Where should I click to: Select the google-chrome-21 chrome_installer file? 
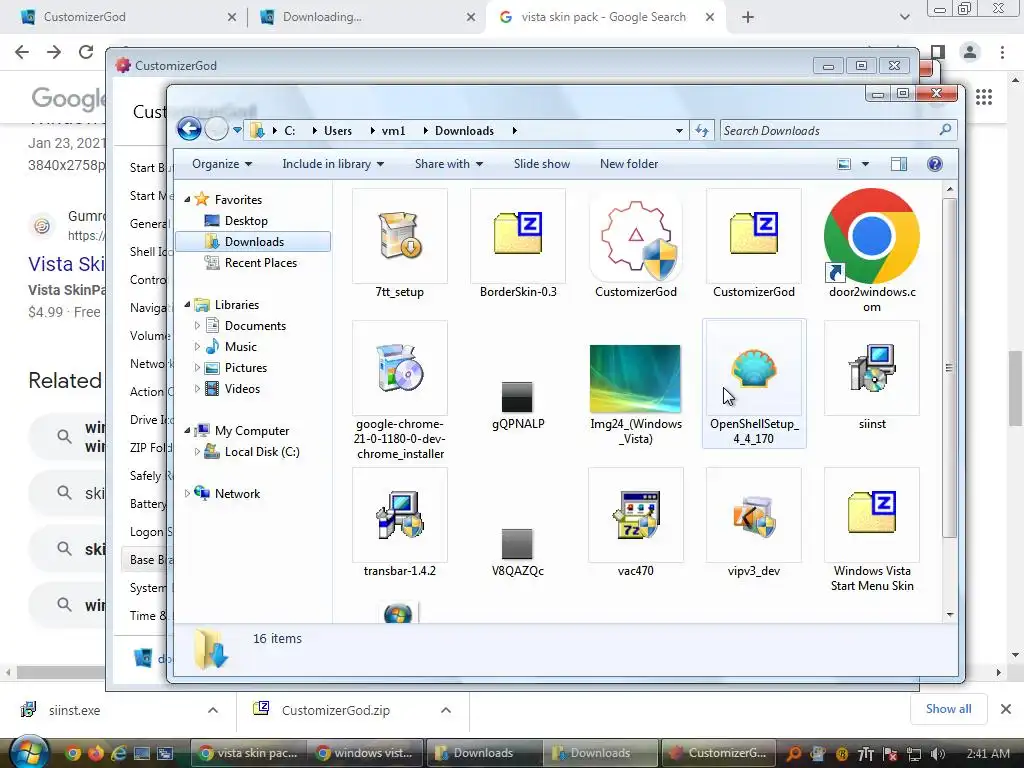coord(400,391)
